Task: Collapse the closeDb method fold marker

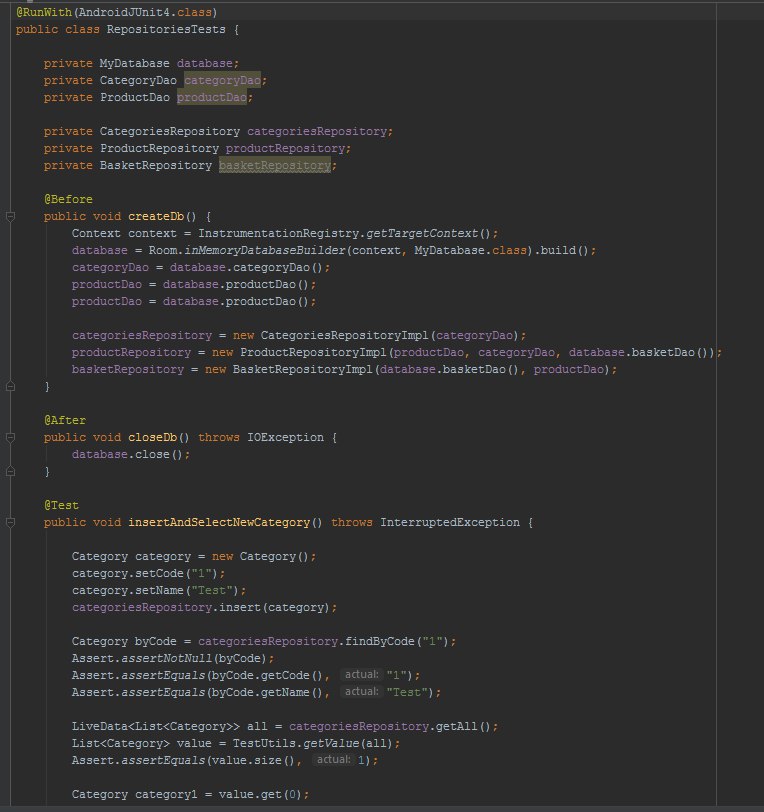Action: click(x=10, y=438)
